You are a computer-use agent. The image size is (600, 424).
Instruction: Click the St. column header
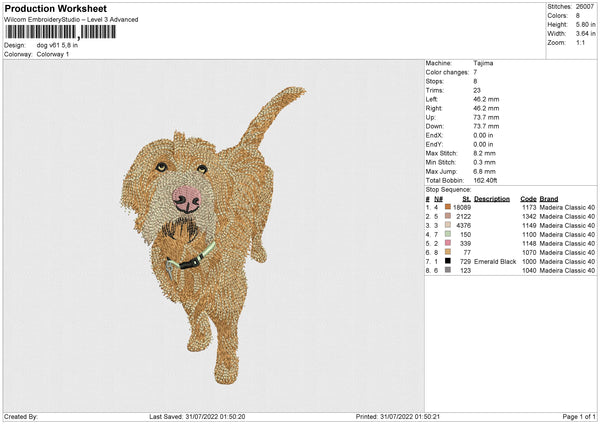(x=466, y=197)
